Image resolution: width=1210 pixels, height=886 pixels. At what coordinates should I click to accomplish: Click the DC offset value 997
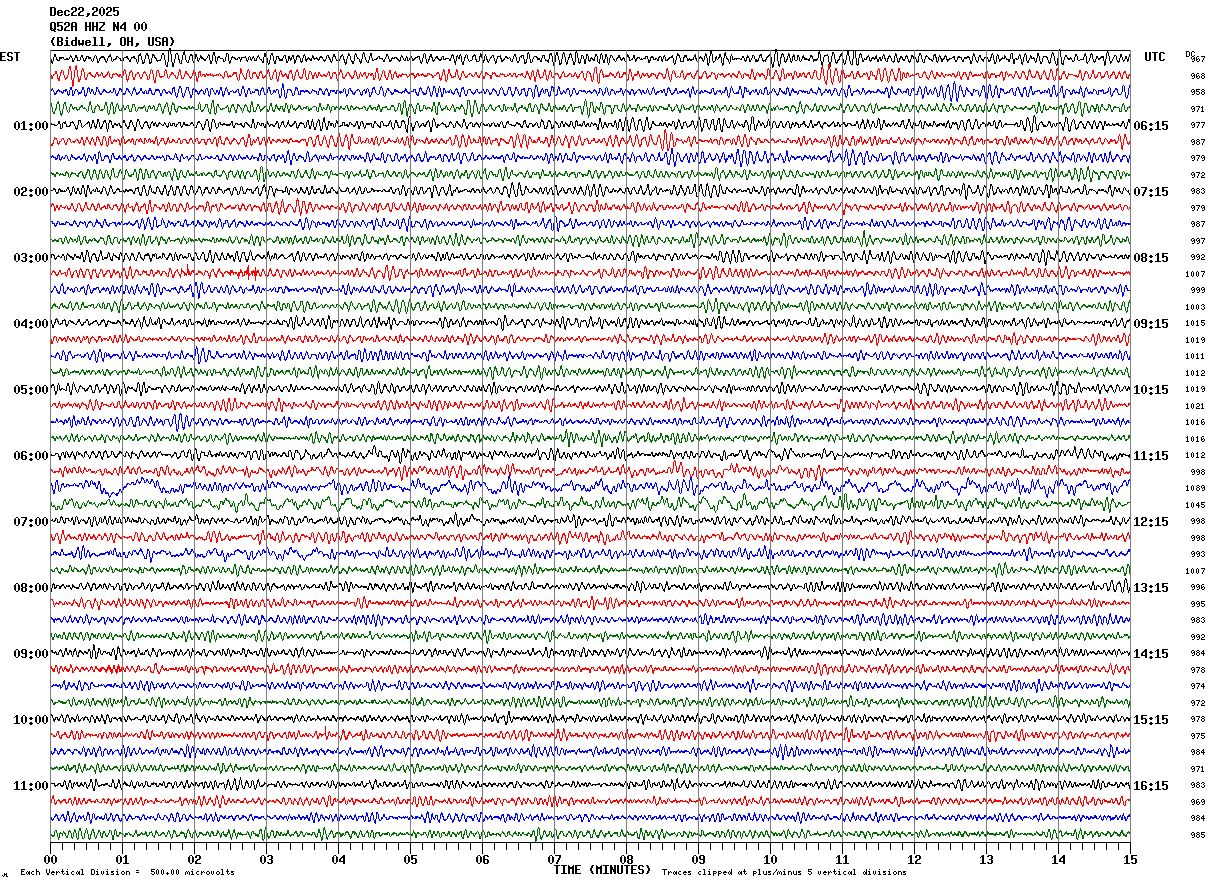point(1197,241)
